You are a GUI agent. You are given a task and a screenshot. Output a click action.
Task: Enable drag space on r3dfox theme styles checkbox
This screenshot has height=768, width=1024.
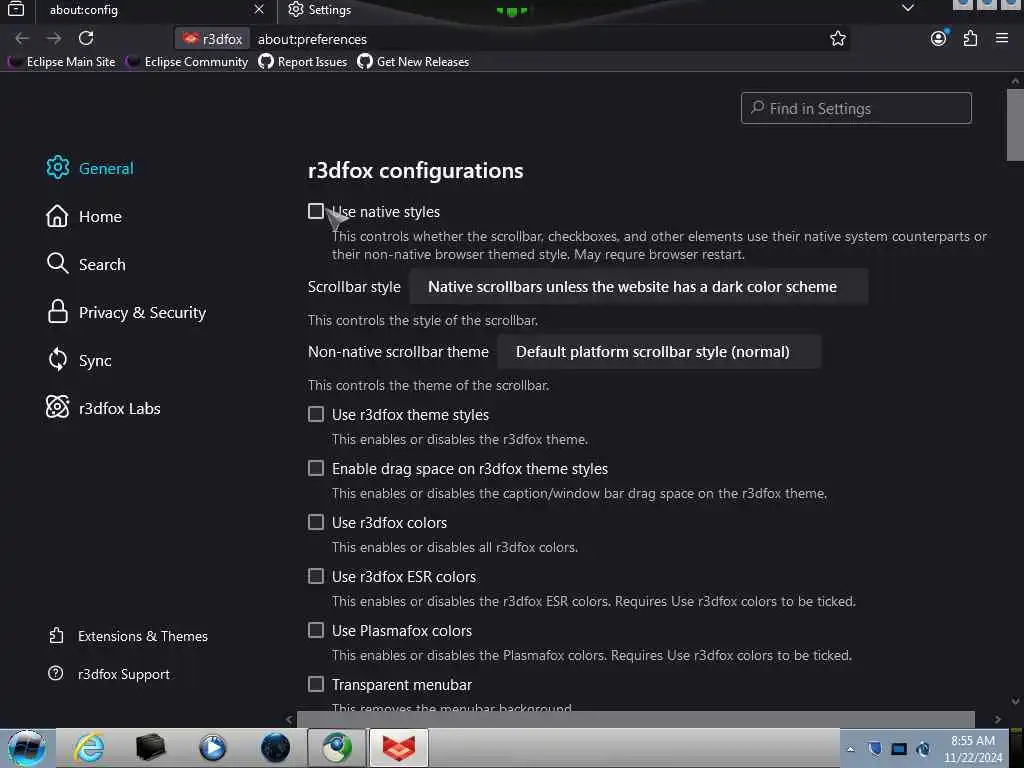coord(315,468)
